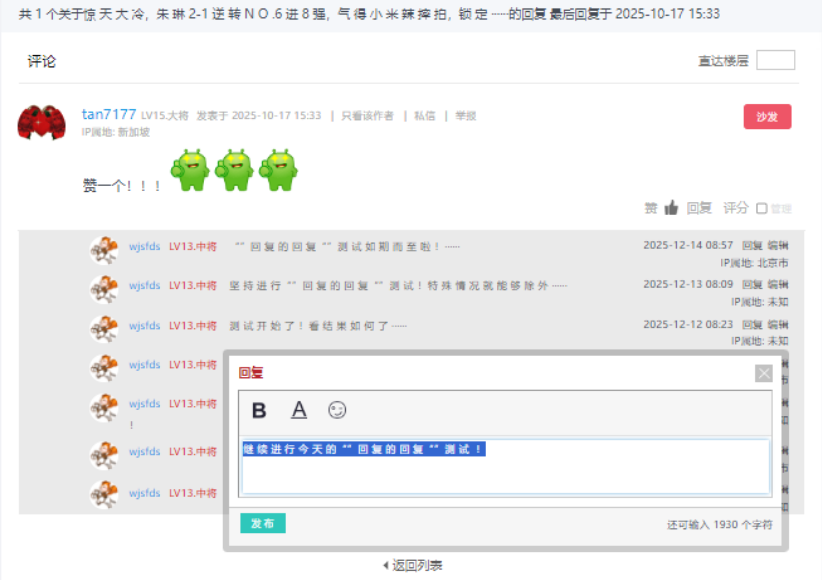Click 私信 to message the author

click(424, 116)
